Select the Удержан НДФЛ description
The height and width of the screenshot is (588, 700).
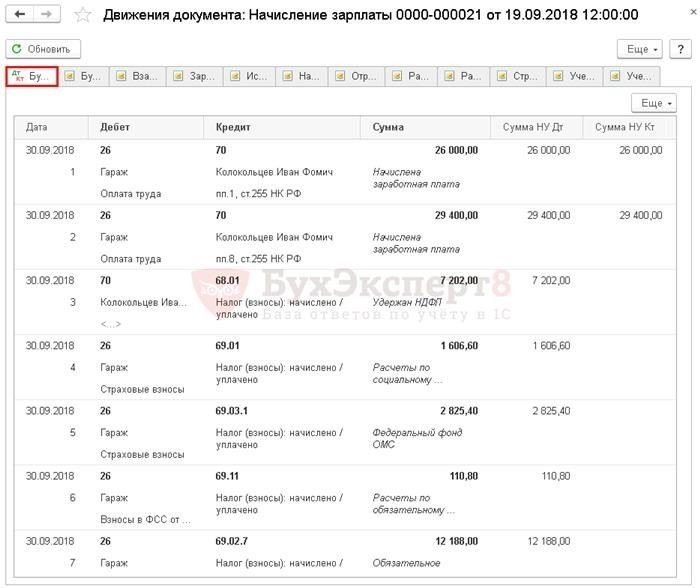[x=407, y=303]
